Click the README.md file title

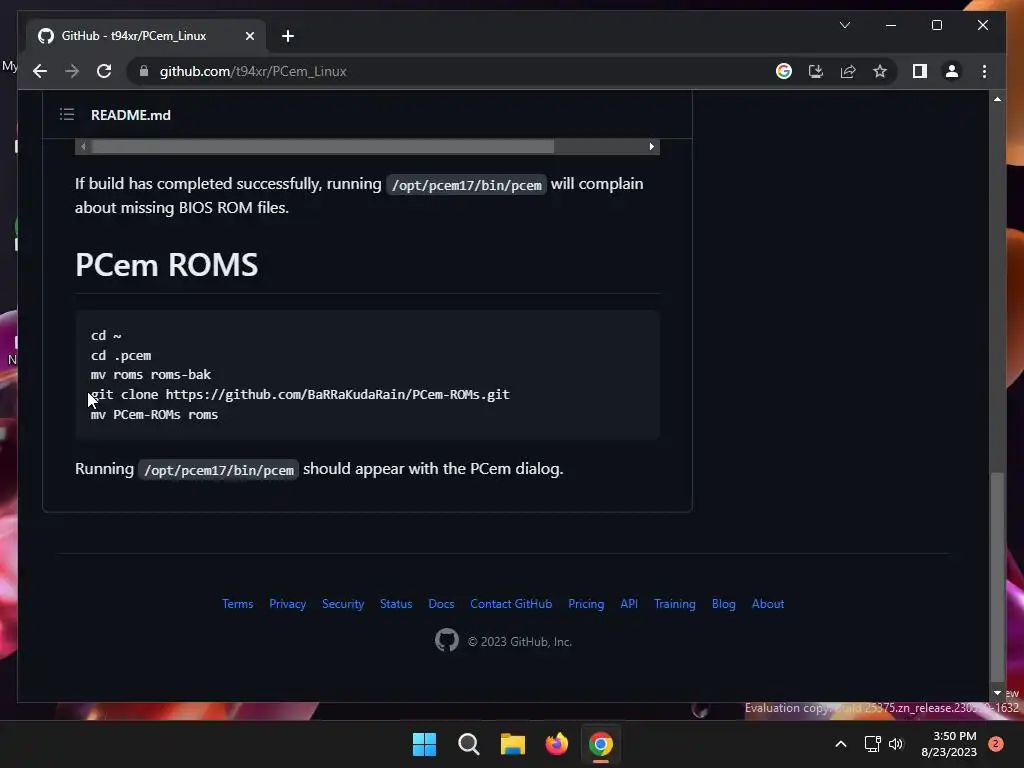click(x=131, y=115)
